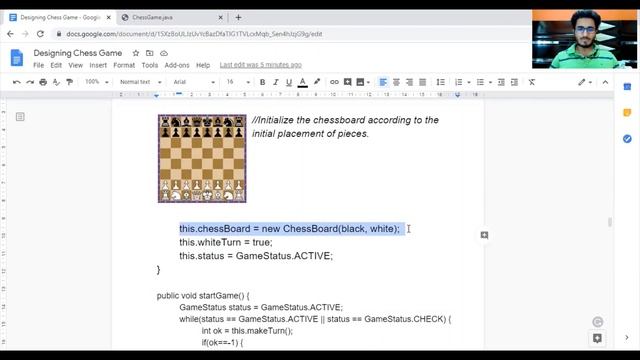
Task: Reload the current page
Action: tap(40, 34)
